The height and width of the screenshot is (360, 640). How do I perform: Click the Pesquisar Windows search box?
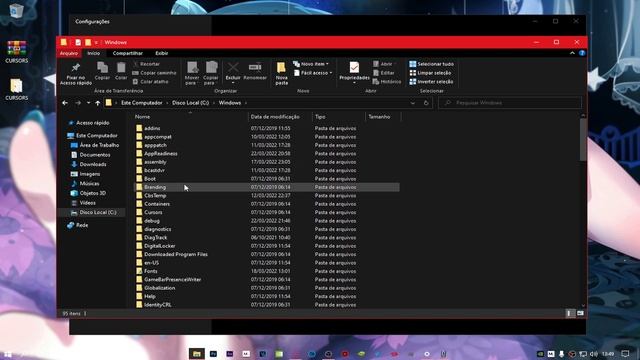[x=510, y=103]
